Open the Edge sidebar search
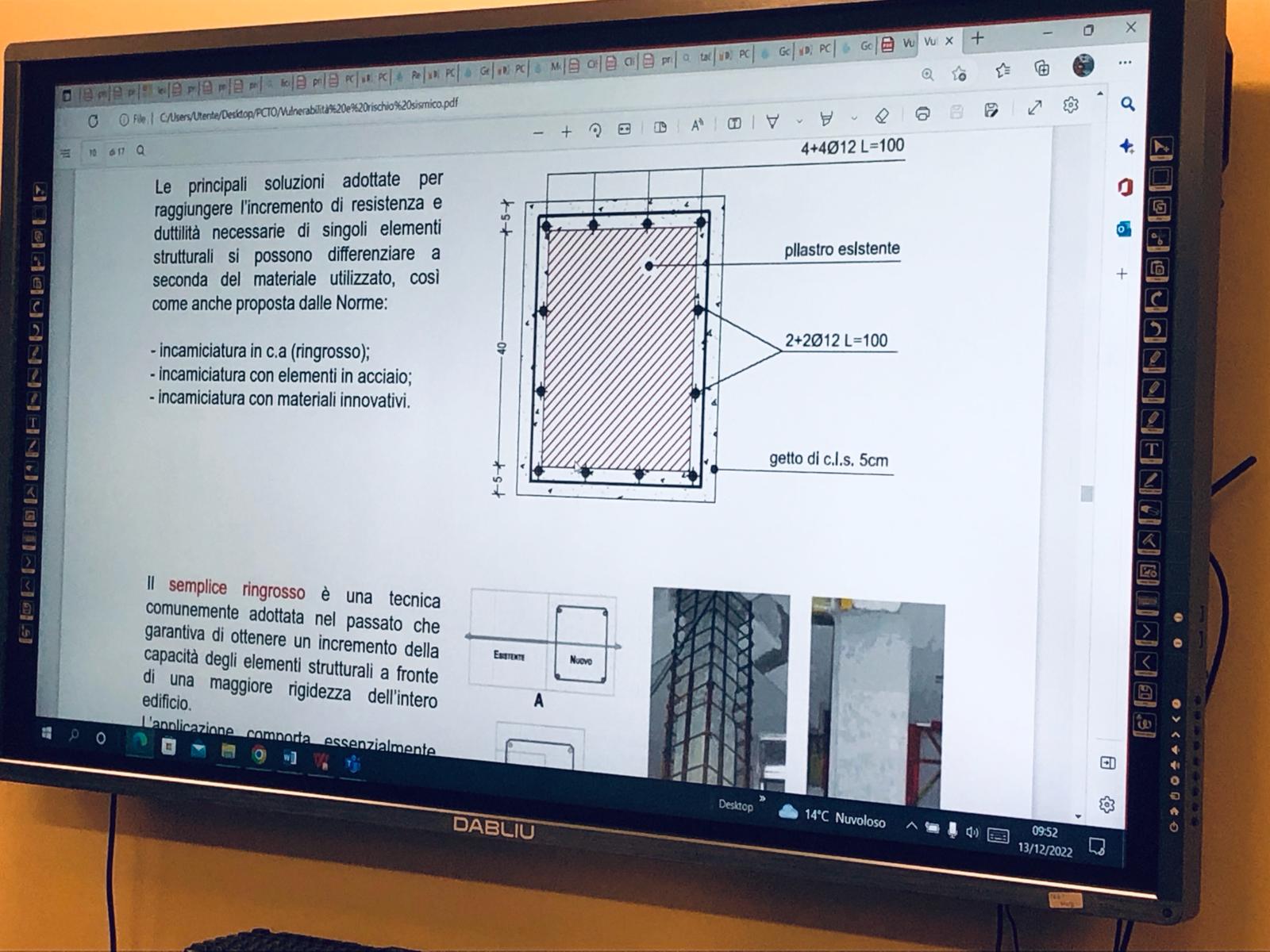Viewport: 1270px width, 952px height. [1128, 104]
